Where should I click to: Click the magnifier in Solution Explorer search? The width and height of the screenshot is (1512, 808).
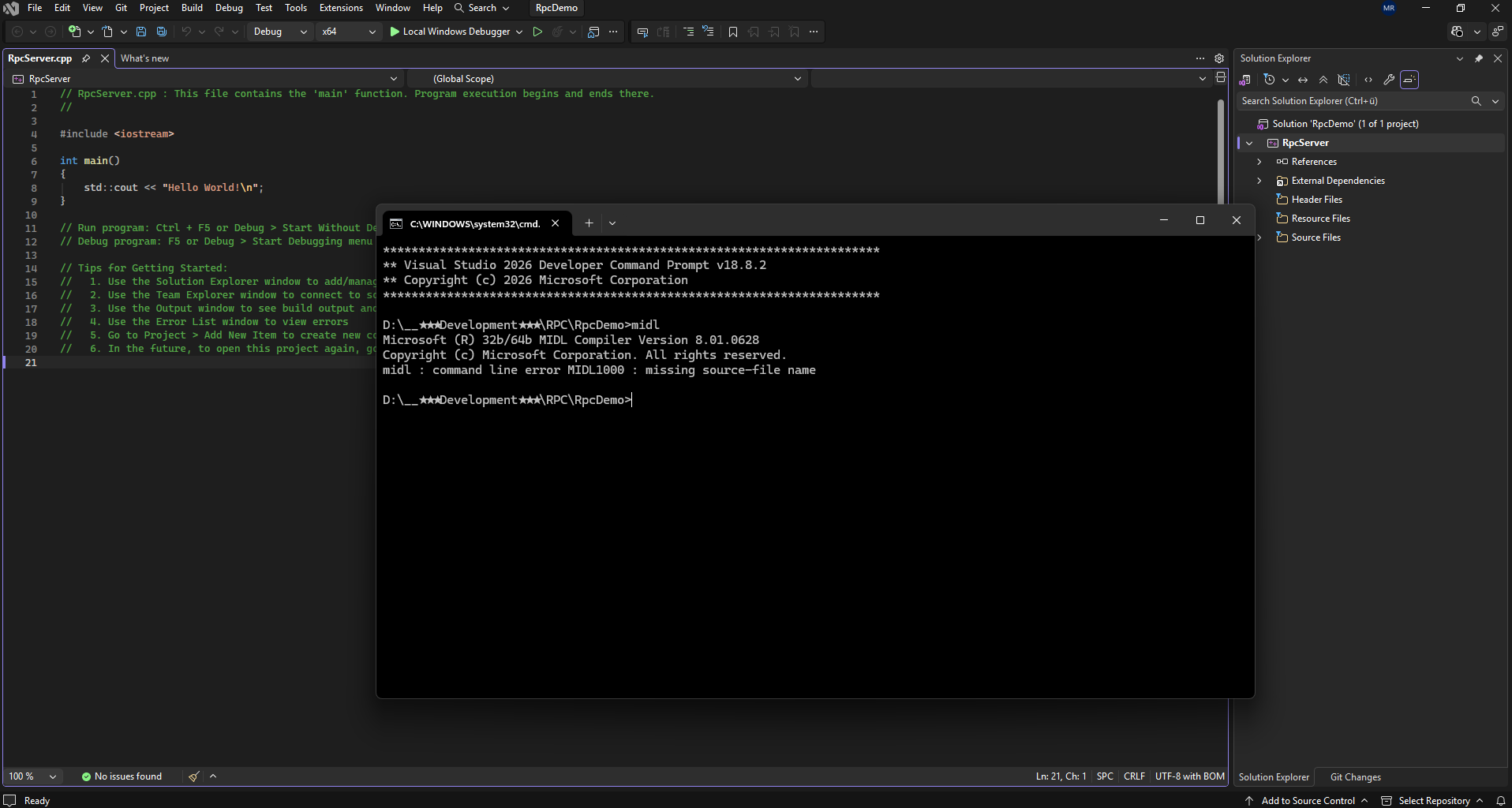point(1476,101)
